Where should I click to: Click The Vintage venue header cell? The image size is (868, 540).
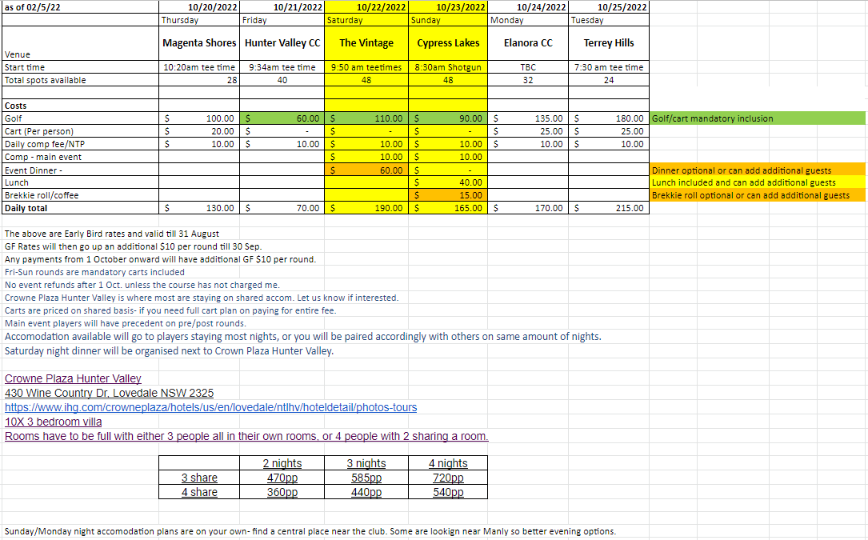[x=367, y=43]
